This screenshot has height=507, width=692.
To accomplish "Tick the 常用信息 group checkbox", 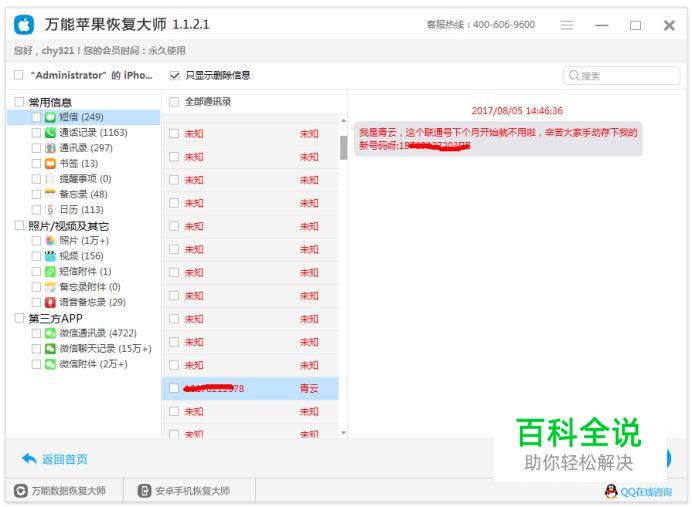I will pos(19,102).
